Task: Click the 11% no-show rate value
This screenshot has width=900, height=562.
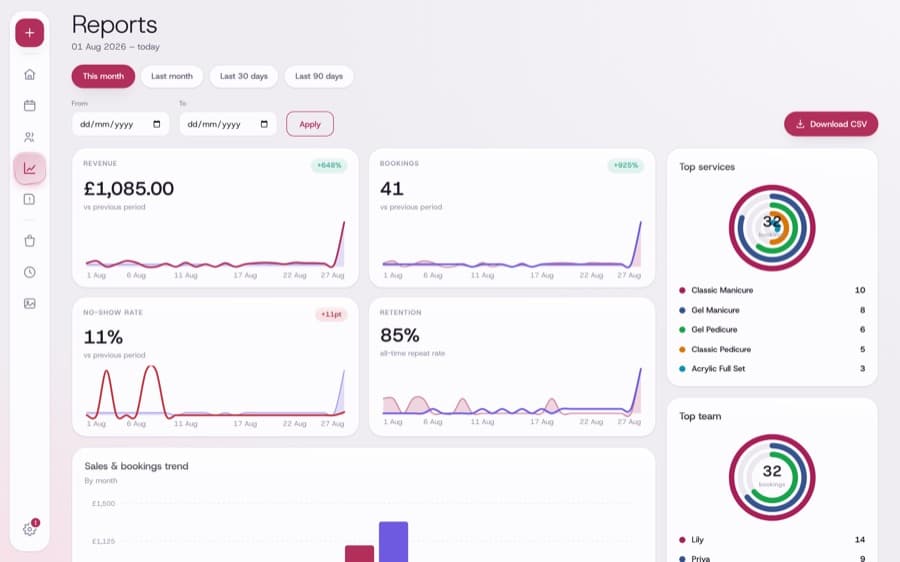Action: [103, 337]
